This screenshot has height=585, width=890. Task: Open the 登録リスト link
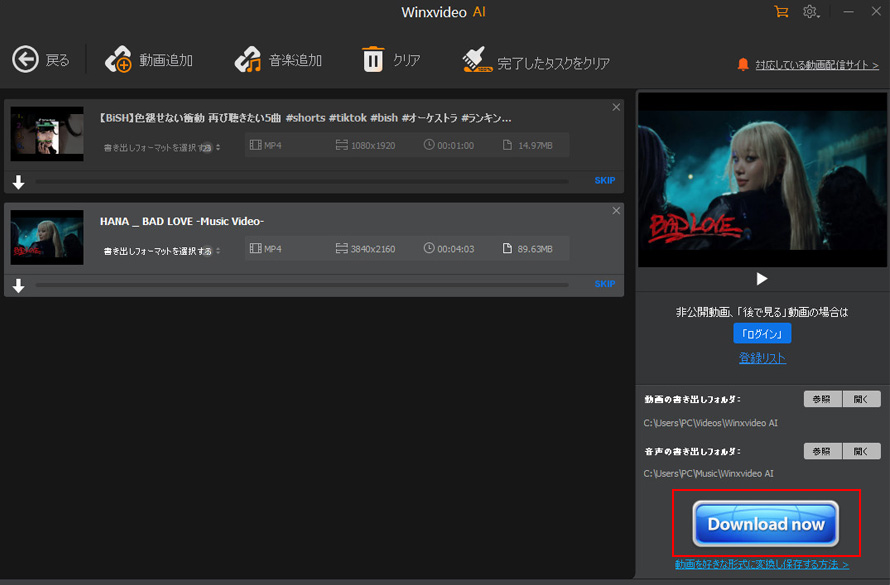coord(762,358)
